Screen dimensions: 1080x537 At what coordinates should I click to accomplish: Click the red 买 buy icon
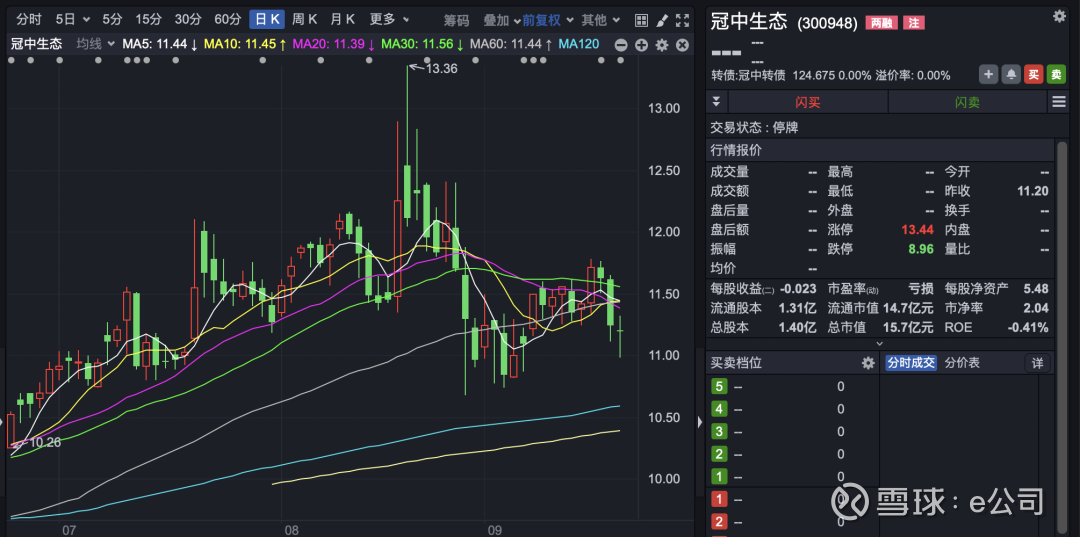(1033, 74)
